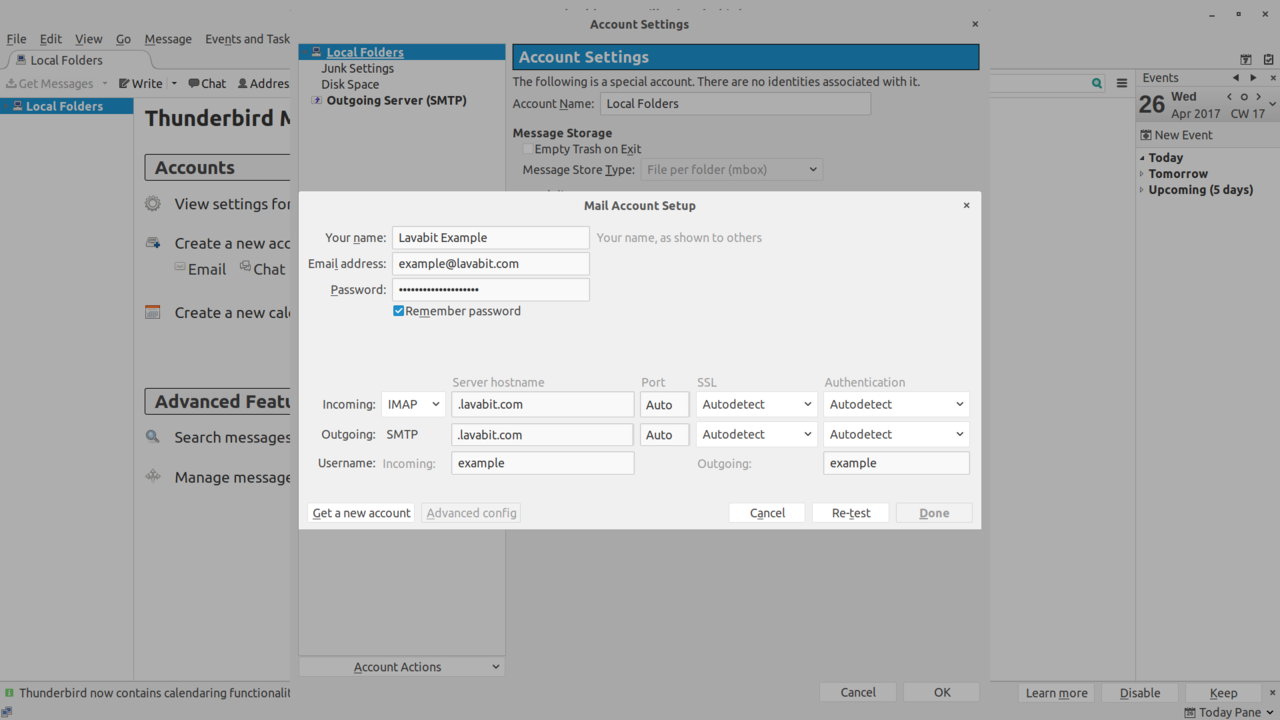This screenshot has height=720, width=1280.
Task: Toggle the Remember password checkbox
Action: coord(398,311)
